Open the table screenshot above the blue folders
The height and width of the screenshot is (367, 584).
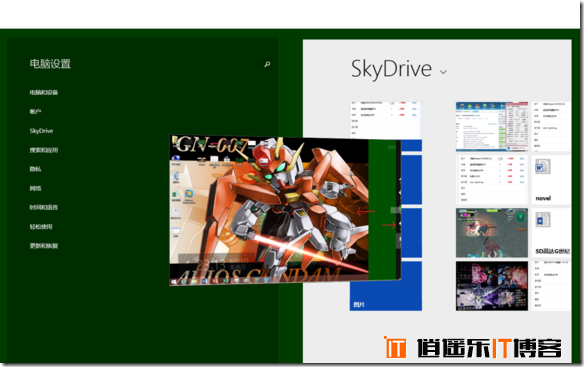coord(385,121)
